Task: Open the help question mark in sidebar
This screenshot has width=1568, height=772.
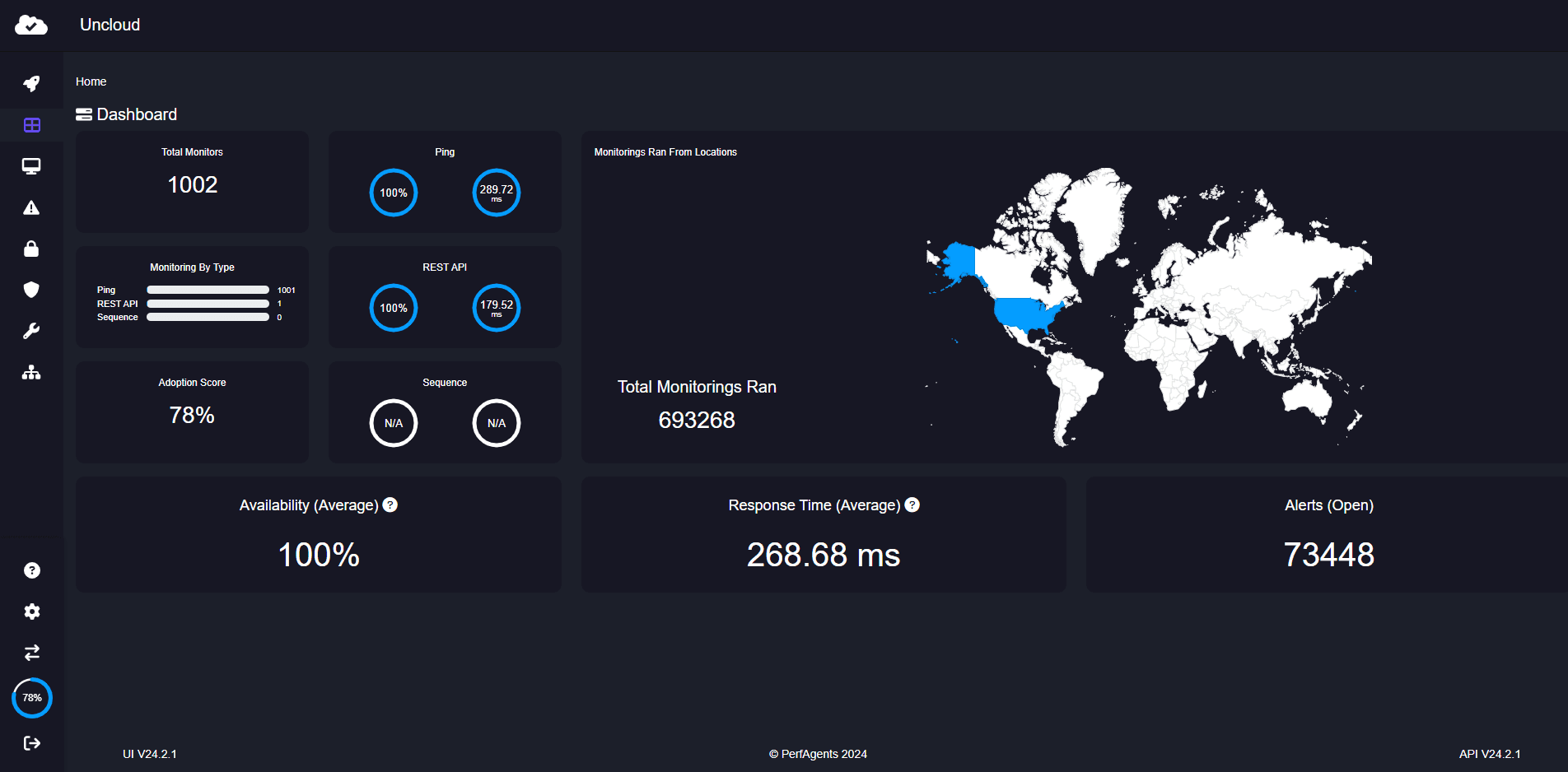Action: (32, 570)
